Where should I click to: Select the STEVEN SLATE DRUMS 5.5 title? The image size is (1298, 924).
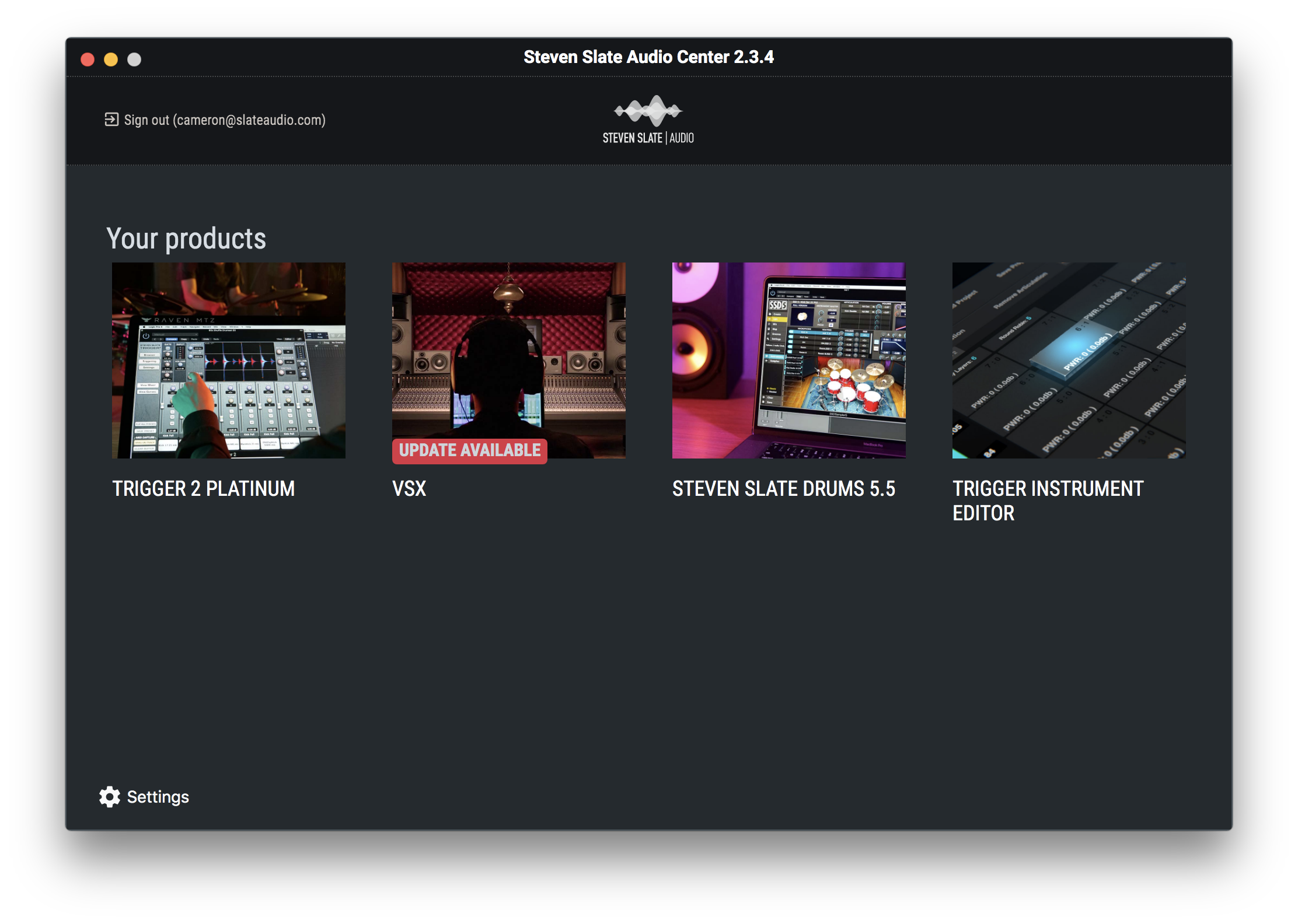784,489
